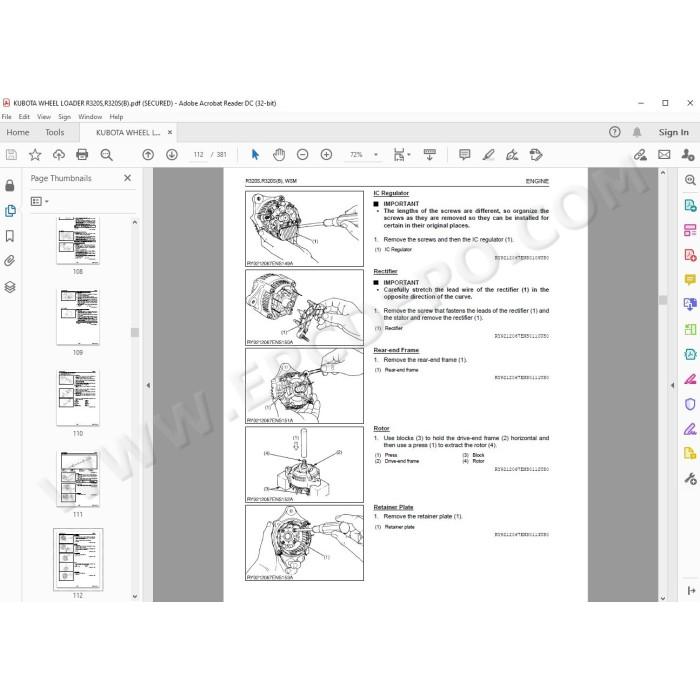Print the document using printer icon
700x700 pixels.
(x=82, y=155)
